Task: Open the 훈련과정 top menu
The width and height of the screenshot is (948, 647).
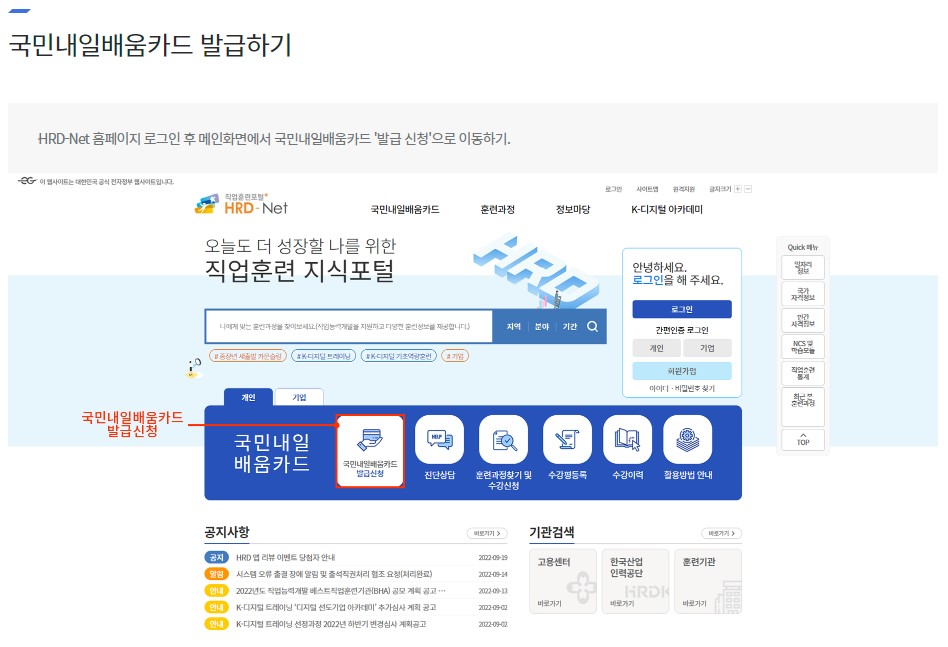Action: pyautogui.click(x=498, y=209)
